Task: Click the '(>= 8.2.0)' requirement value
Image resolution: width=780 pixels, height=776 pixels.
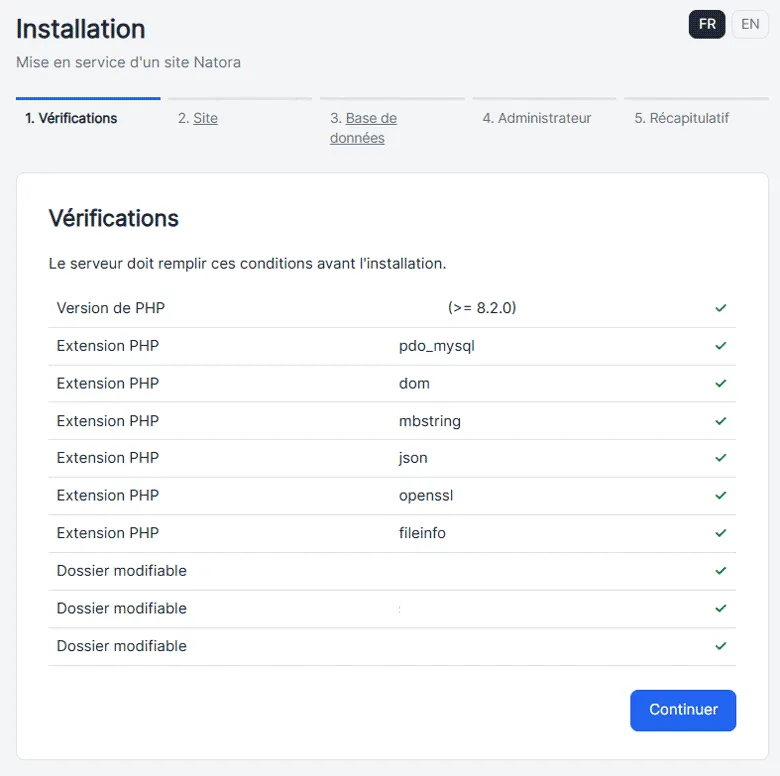Action: click(482, 308)
